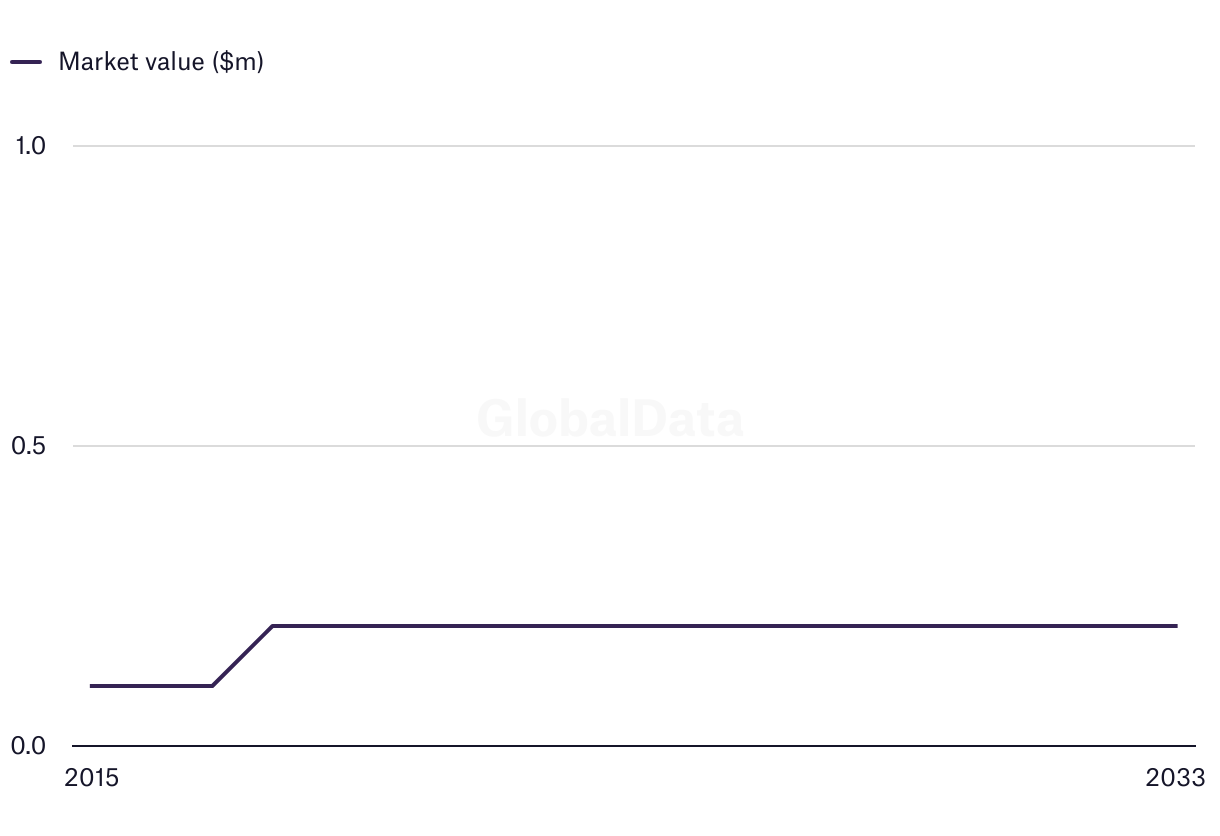Select the line's starting point at 2015
1220x836 pixels.
click(92, 686)
